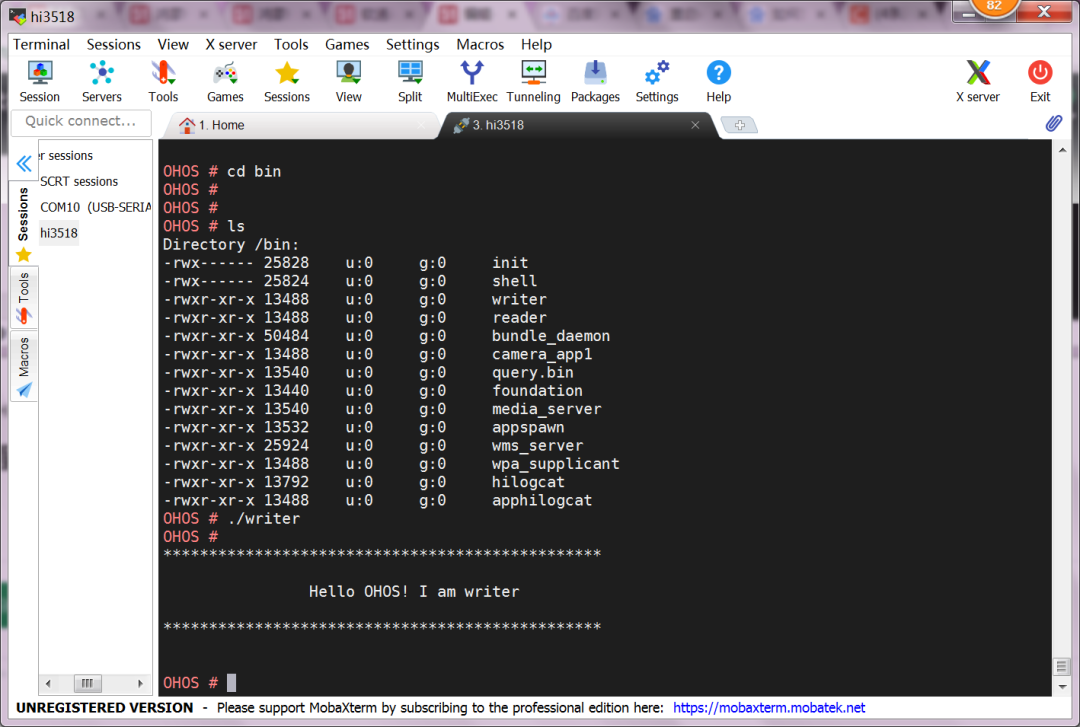
Task: Click 'Hello OHOS! I am writer' text
Action: click(x=414, y=591)
